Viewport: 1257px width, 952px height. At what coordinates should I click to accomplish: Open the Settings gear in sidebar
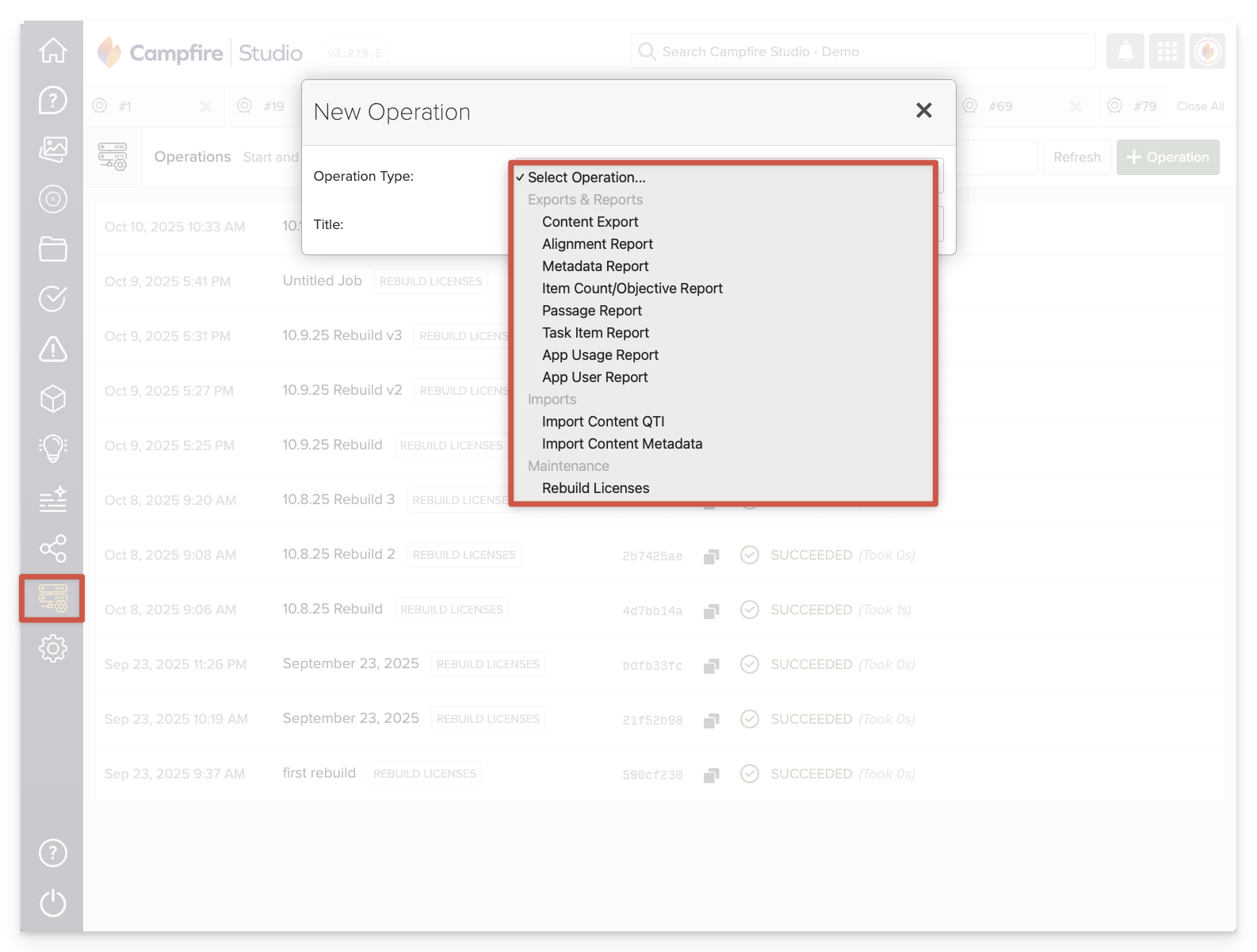[53, 648]
